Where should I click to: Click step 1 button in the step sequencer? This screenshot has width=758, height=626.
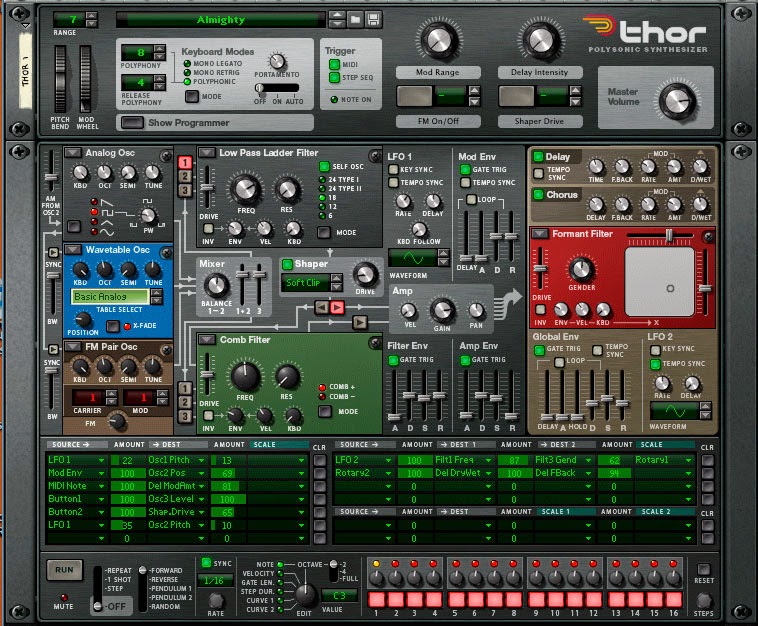[376, 599]
